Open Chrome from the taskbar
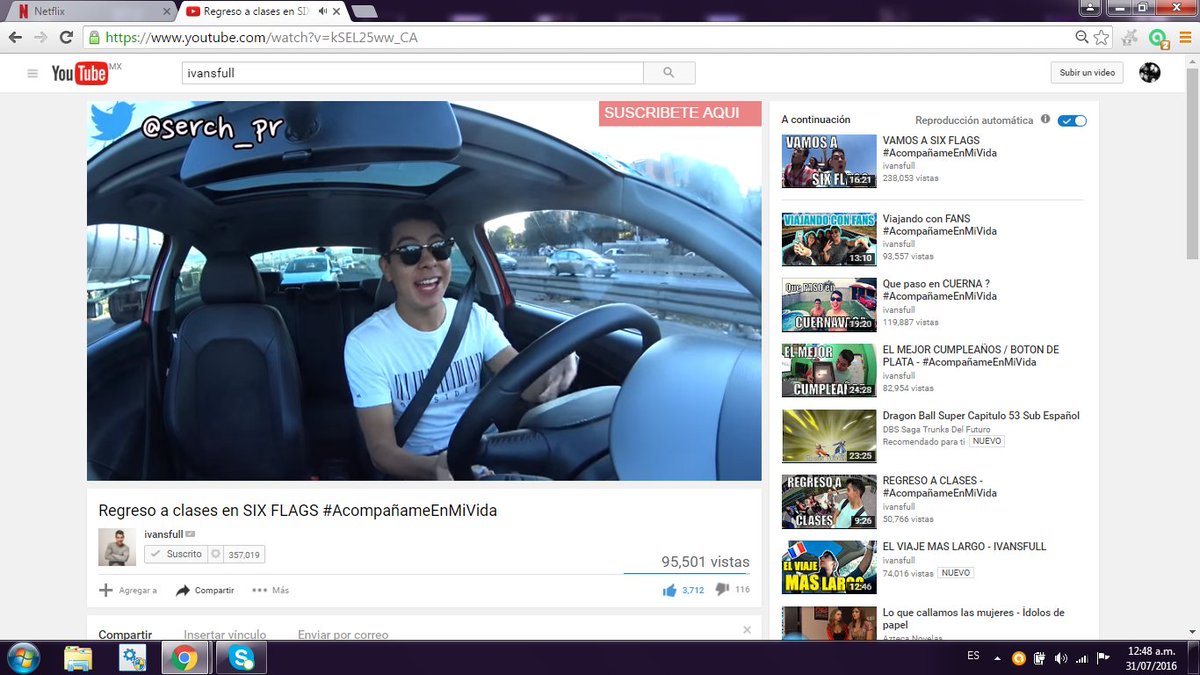Viewport: 1200px width, 675px height. (x=183, y=658)
